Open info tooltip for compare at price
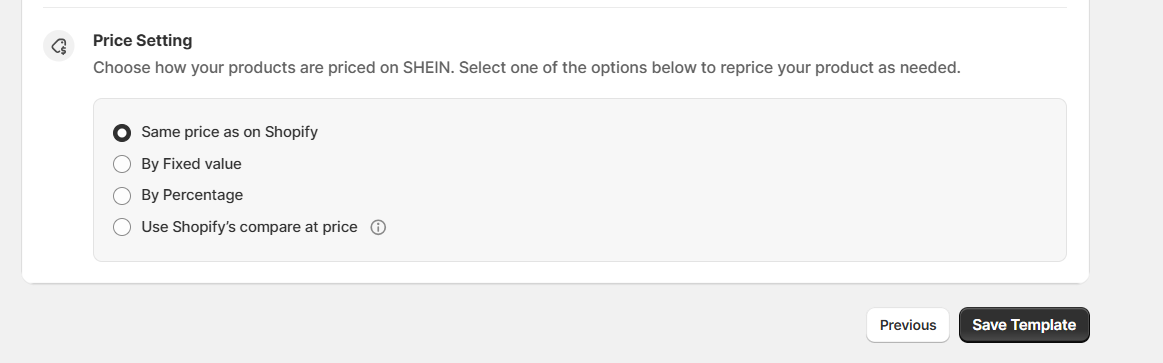1163x363 pixels. coord(378,227)
